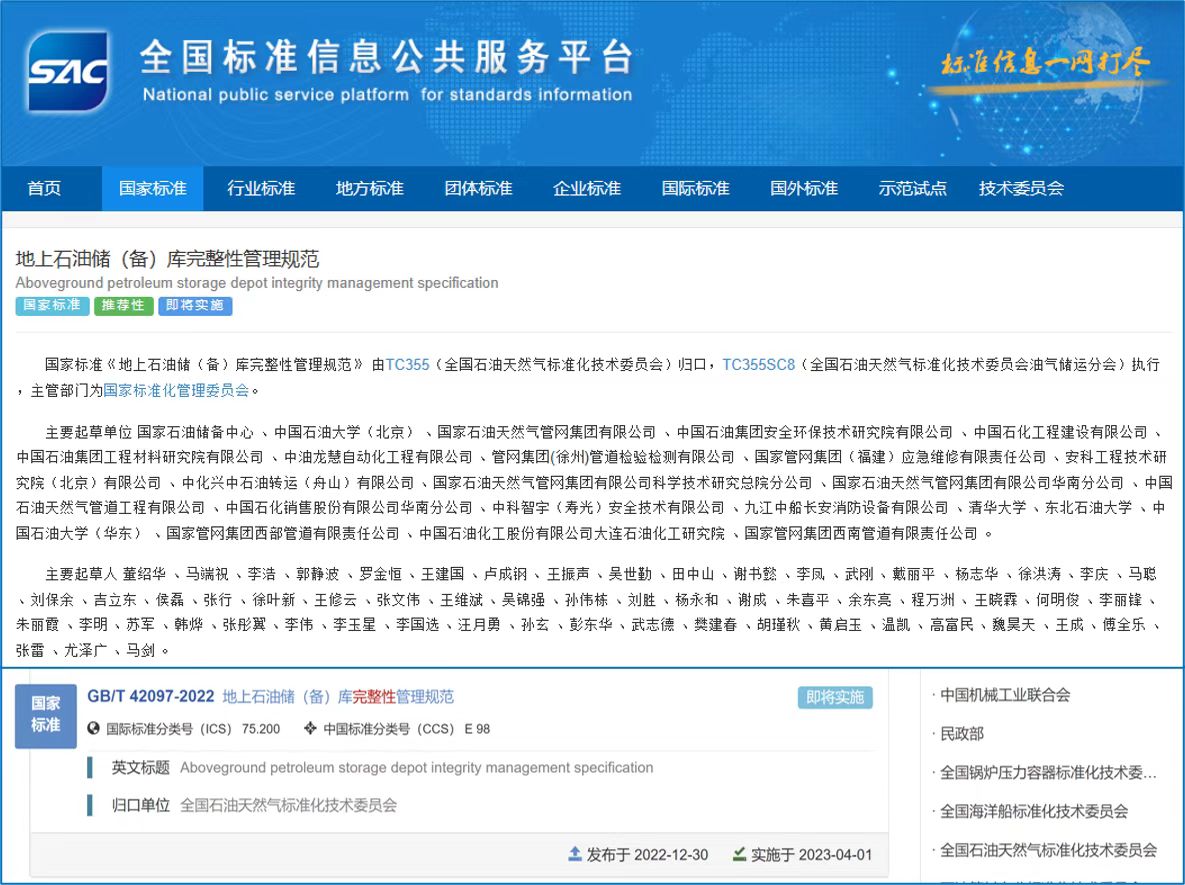
Task: Select 中国机械工业联合会 in the sidebar list
Action: [1005, 695]
